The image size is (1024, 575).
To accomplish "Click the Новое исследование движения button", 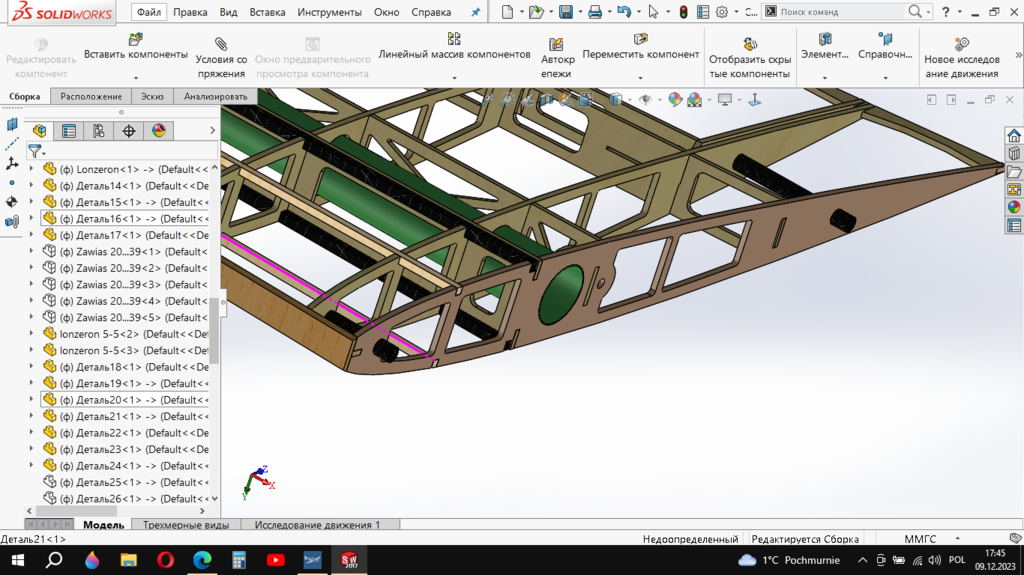I will tap(961, 57).
